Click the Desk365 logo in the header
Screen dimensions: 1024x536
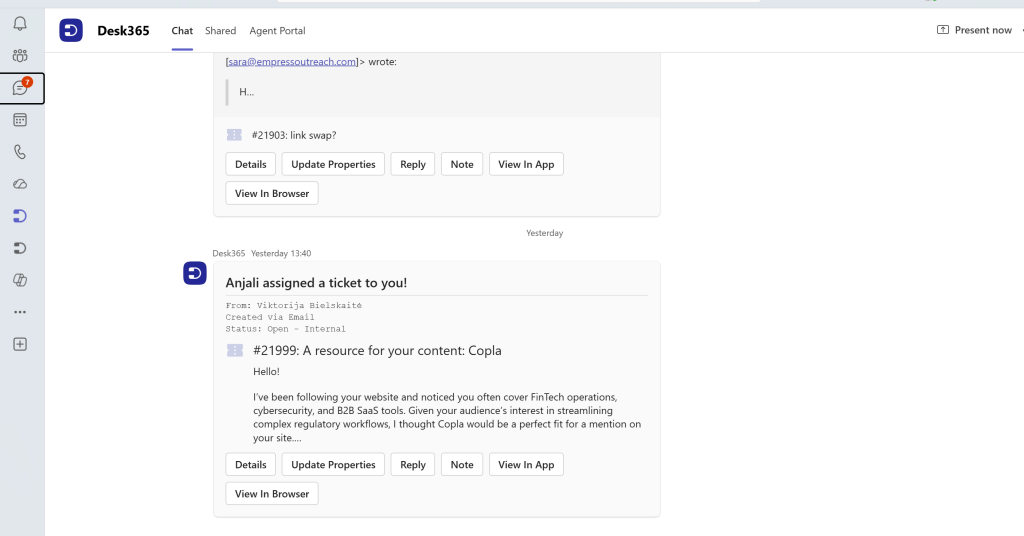(x=71, y=30)
